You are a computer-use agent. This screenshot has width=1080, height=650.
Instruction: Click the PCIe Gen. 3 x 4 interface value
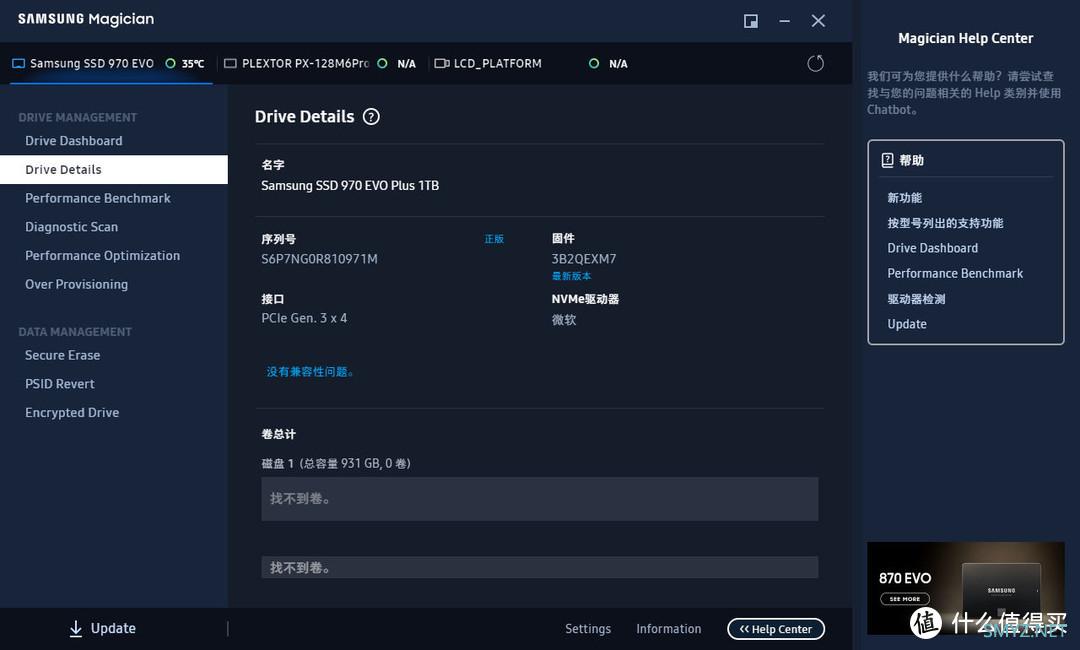304,318
